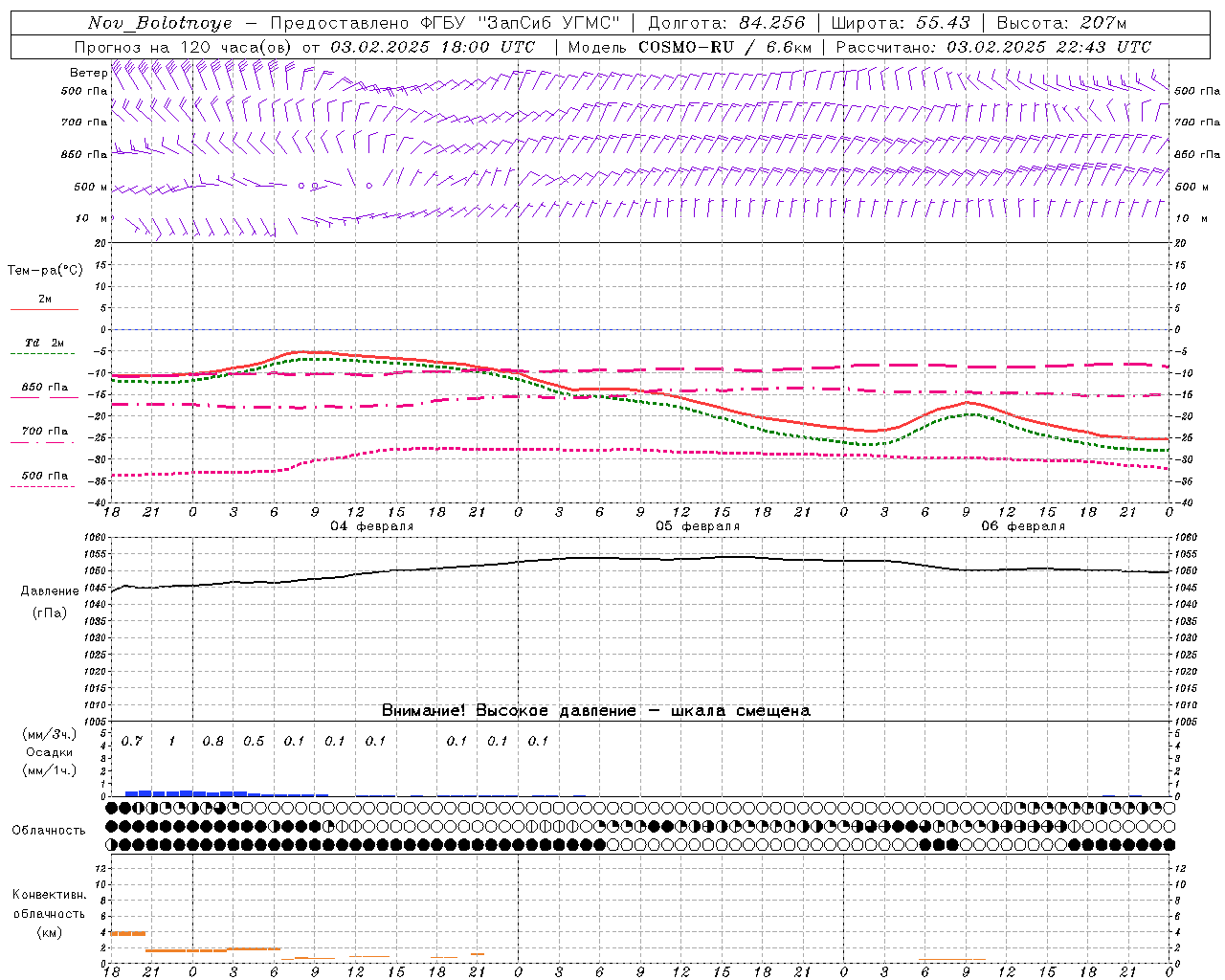
Task: Click the 700 гПа entry in temperature legend
Action: pos(44,432)
